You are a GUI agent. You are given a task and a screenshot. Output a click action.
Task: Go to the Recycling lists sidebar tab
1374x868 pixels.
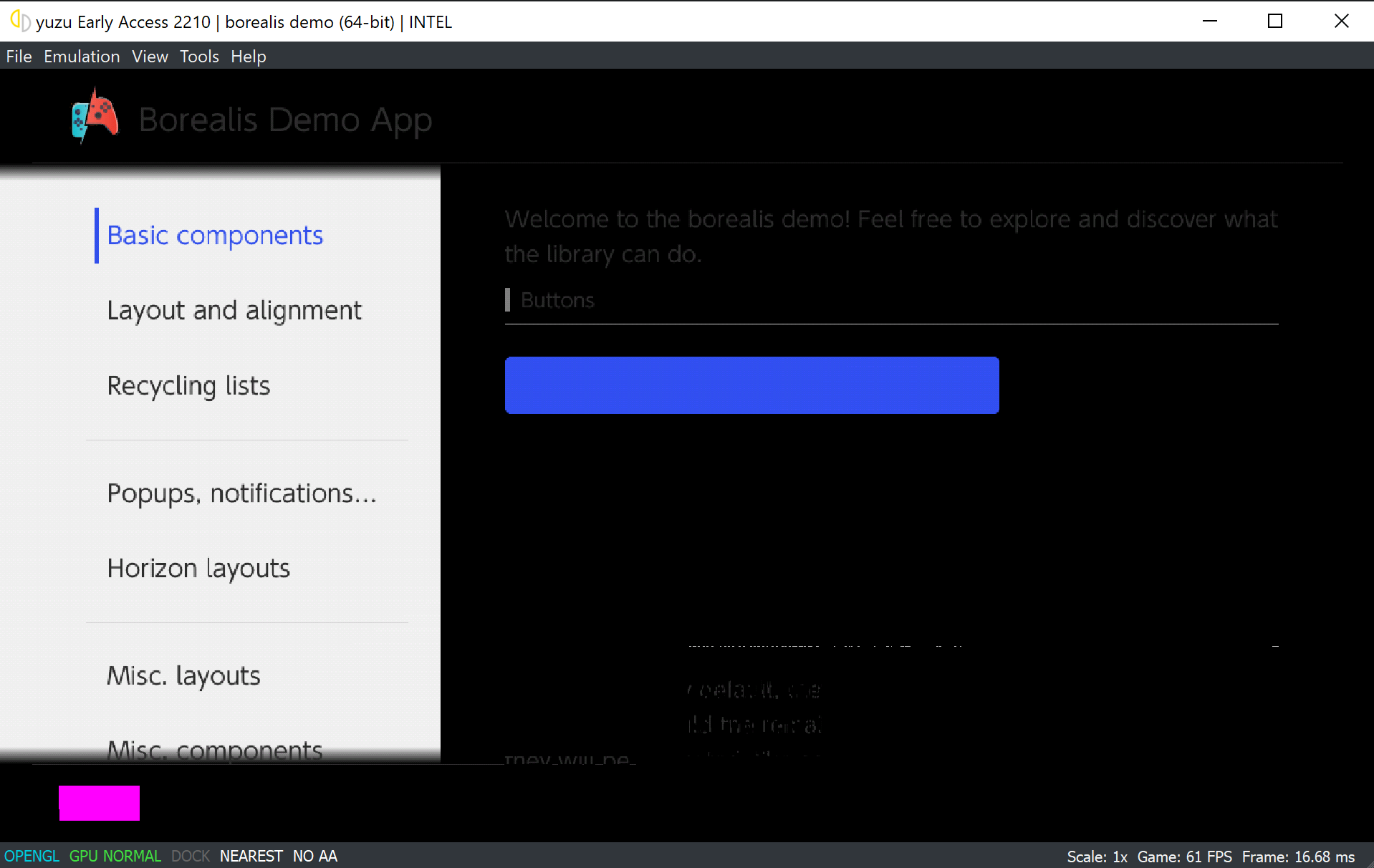(188, 386)
